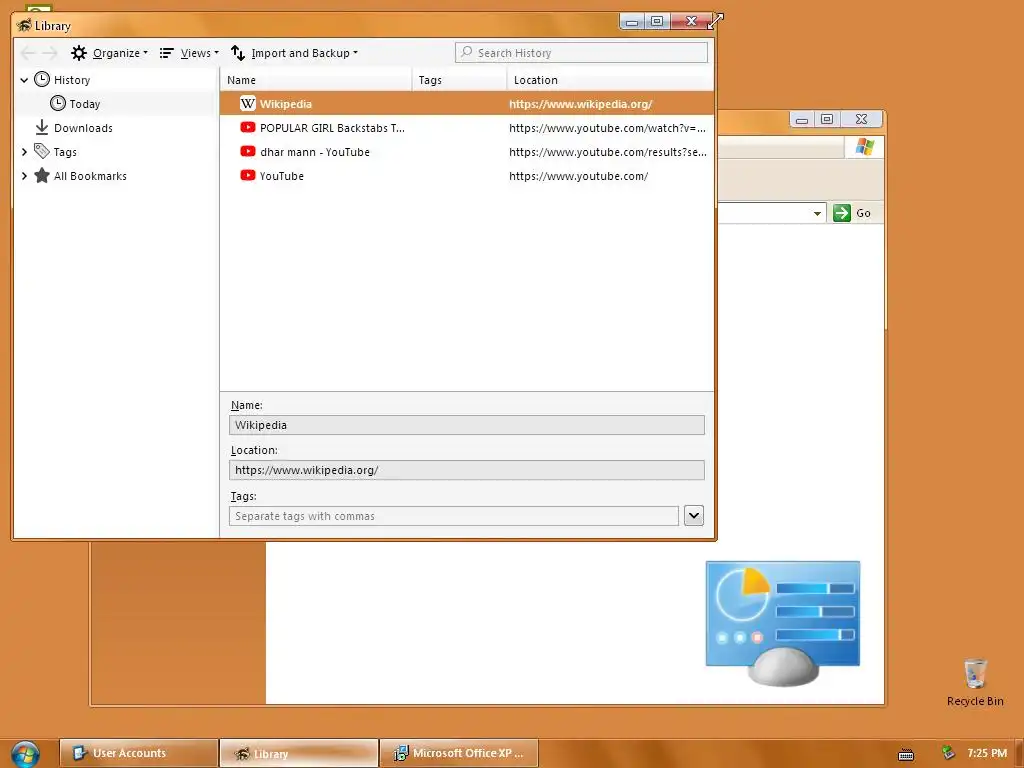The width and height of the screenshot is (1024, 768).
Task: Open the Recycle Bin on desktop
Action: (975, 682)
